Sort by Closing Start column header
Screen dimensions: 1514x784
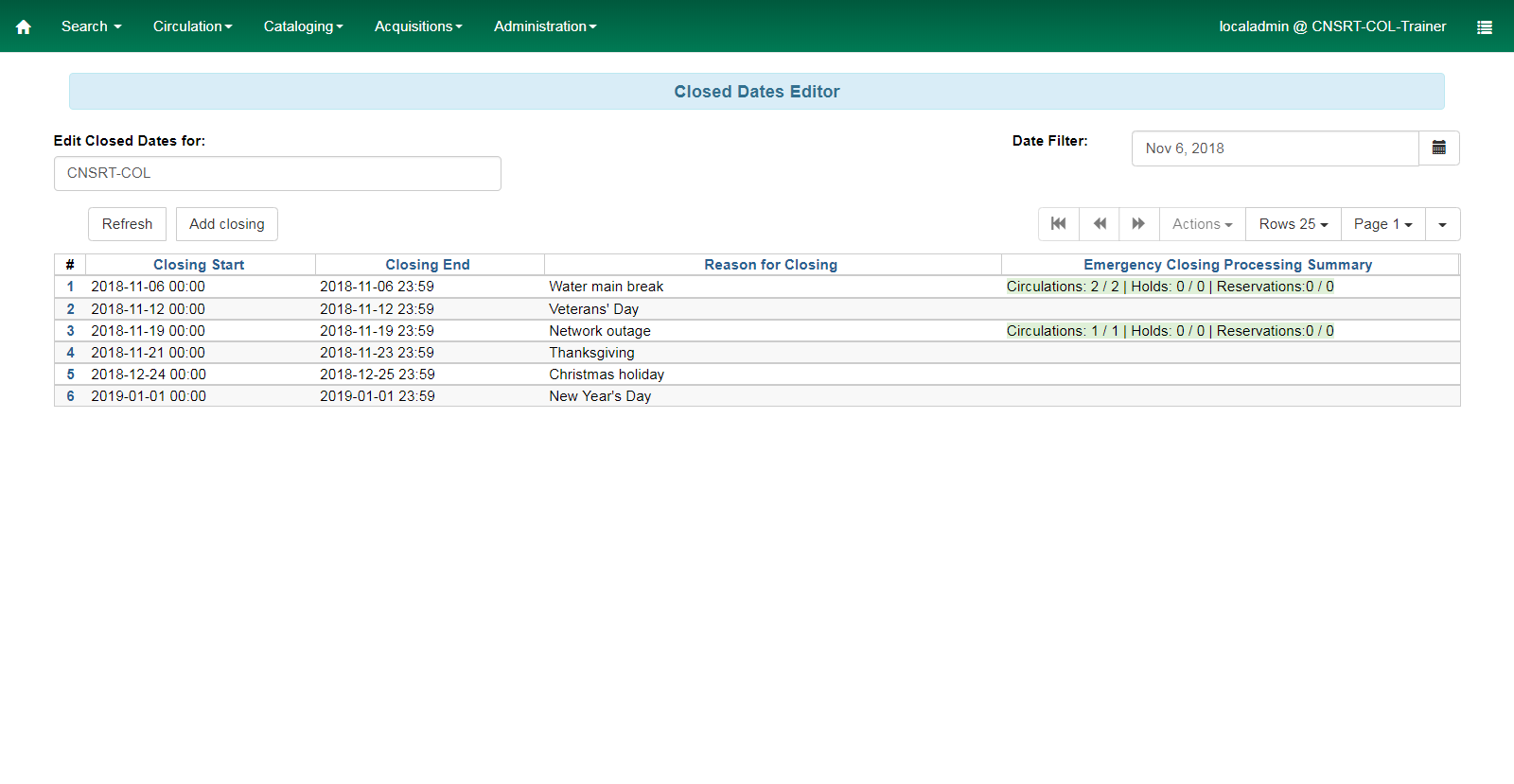click(199, 265)
